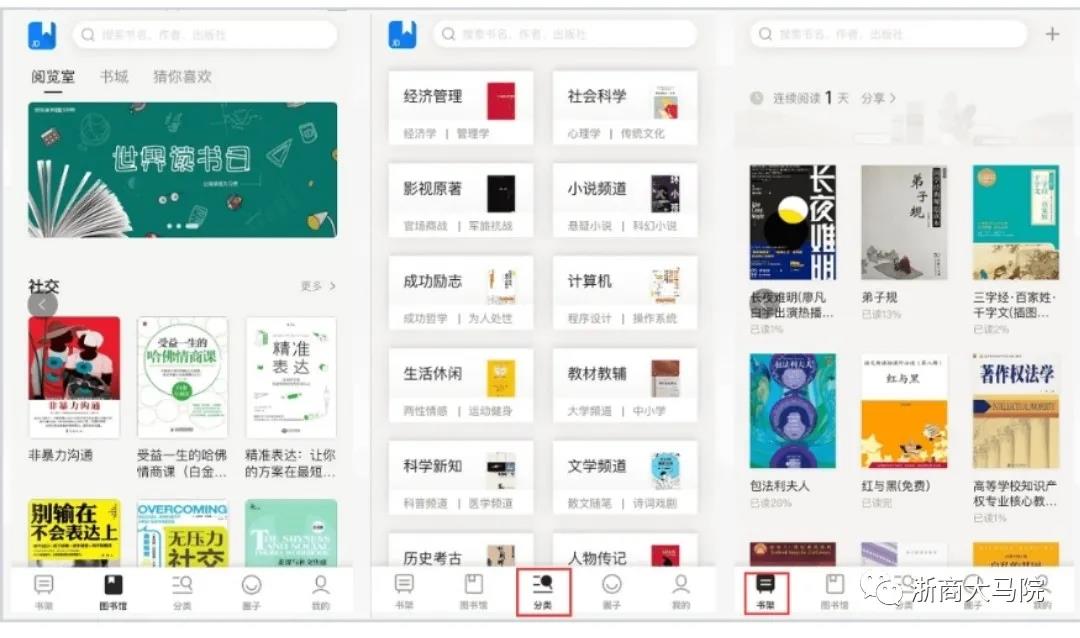The width and height of the screenshot is (1080, 638).
Task: Click the 悬疑小说 subcategory link
Action: 590,225
